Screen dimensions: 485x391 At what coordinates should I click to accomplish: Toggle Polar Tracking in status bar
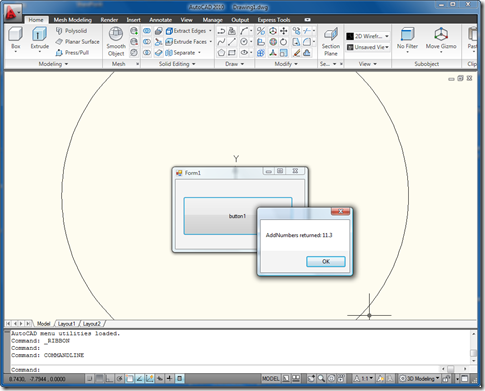120,378
